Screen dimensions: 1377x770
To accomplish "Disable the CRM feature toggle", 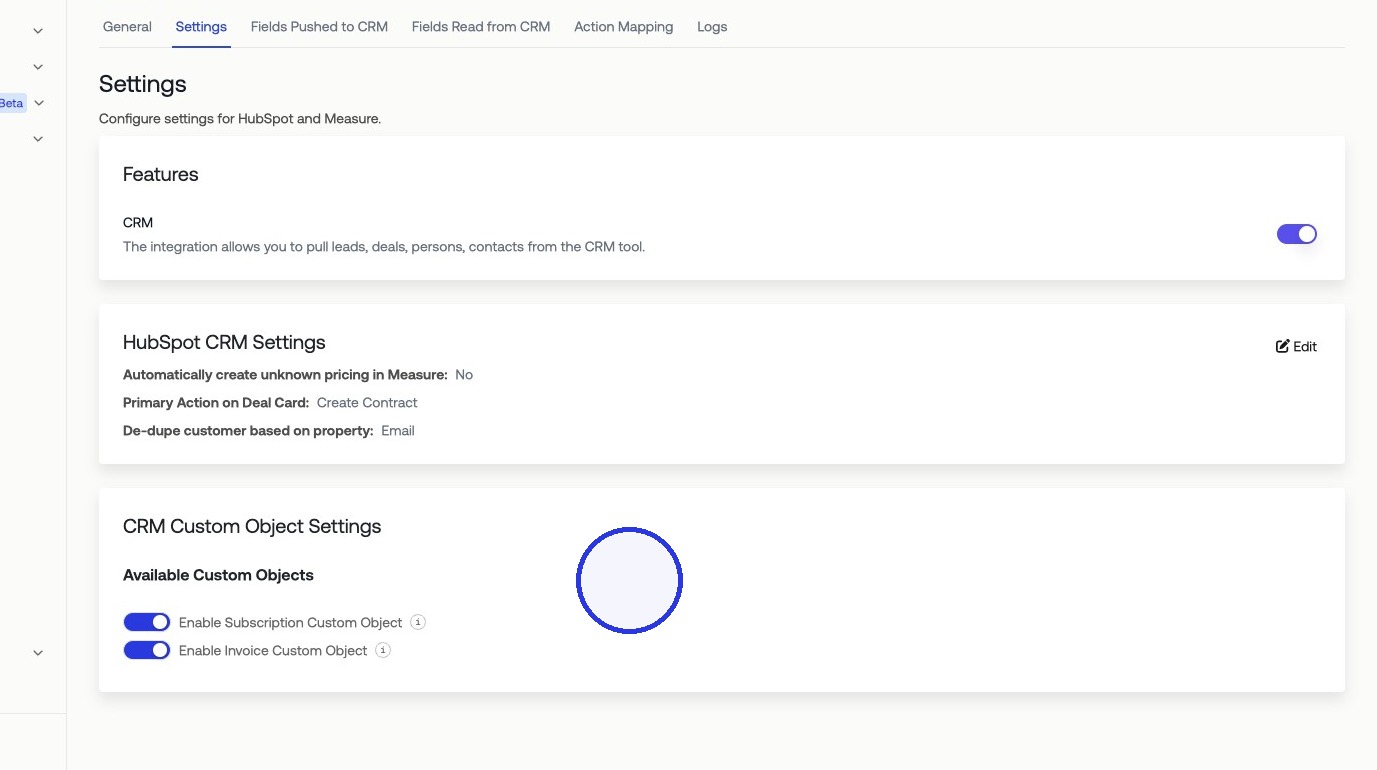I will click(1297, 234).
